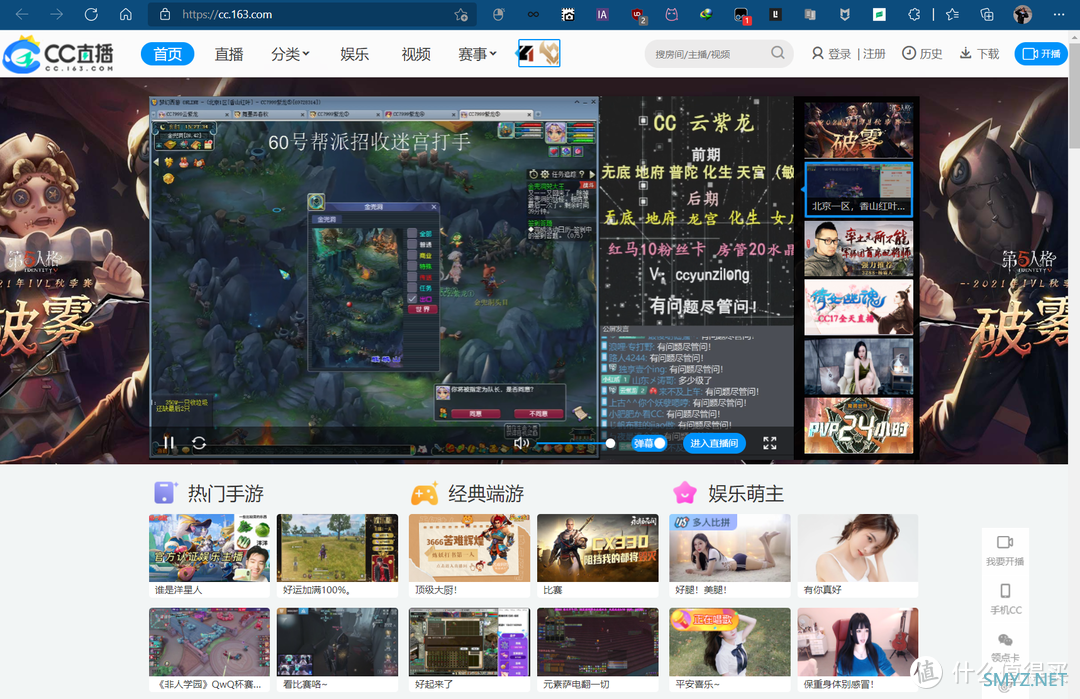This screenshot has height=699, width=1080.
Task: Click the 热门手游 section heading
Action: click(x=226, y=494)
